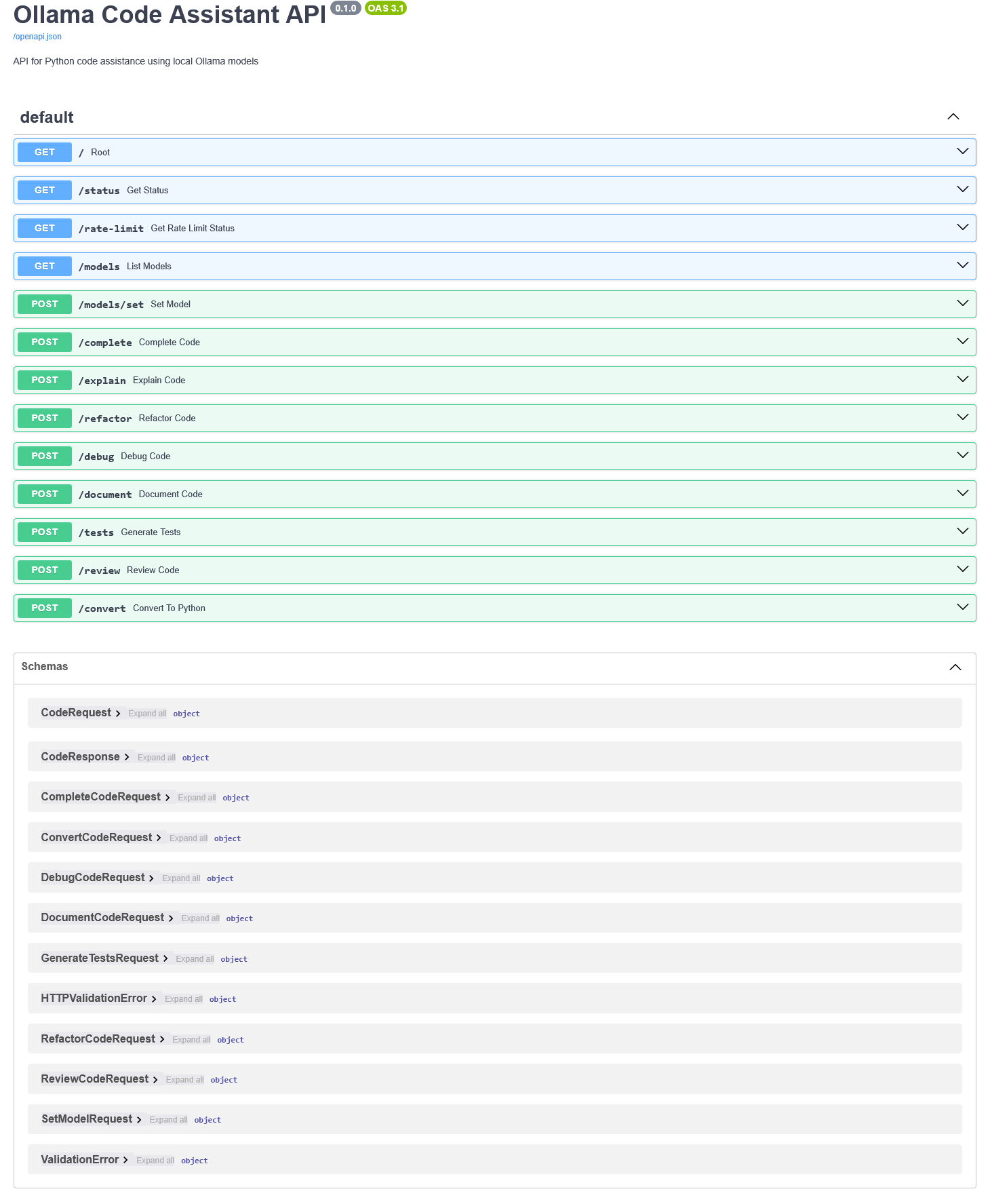
Task: Click the GET badge for /rate-limit
Action: [x=45, y=229]
